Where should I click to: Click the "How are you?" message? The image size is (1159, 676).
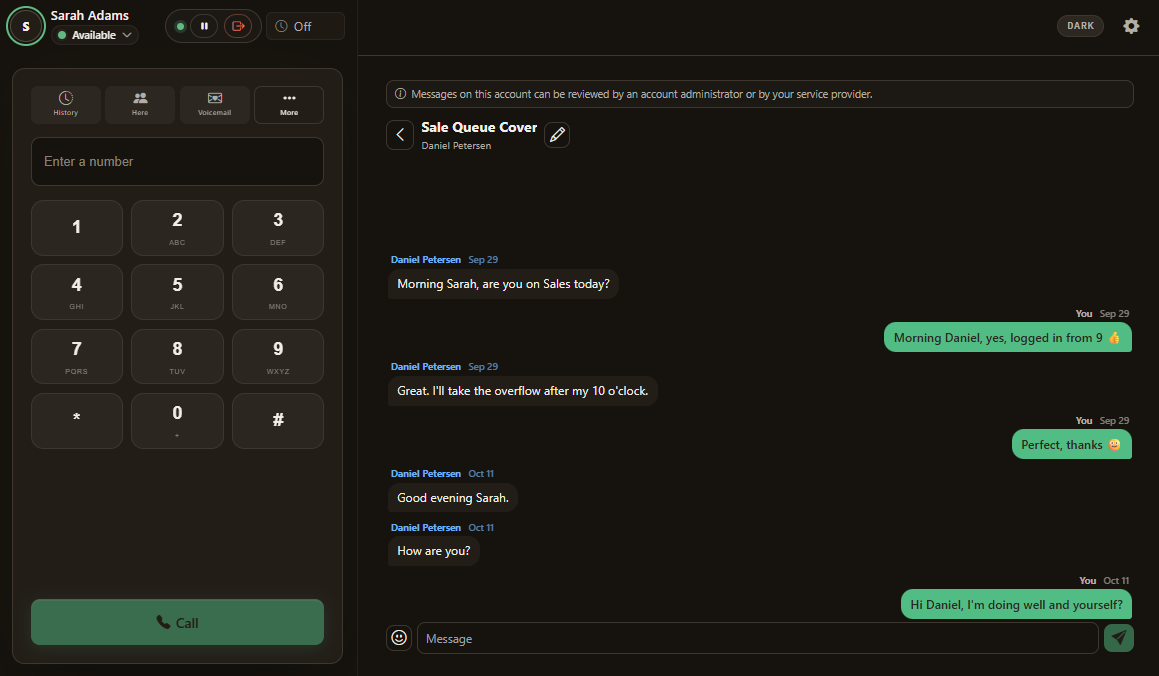434,551
